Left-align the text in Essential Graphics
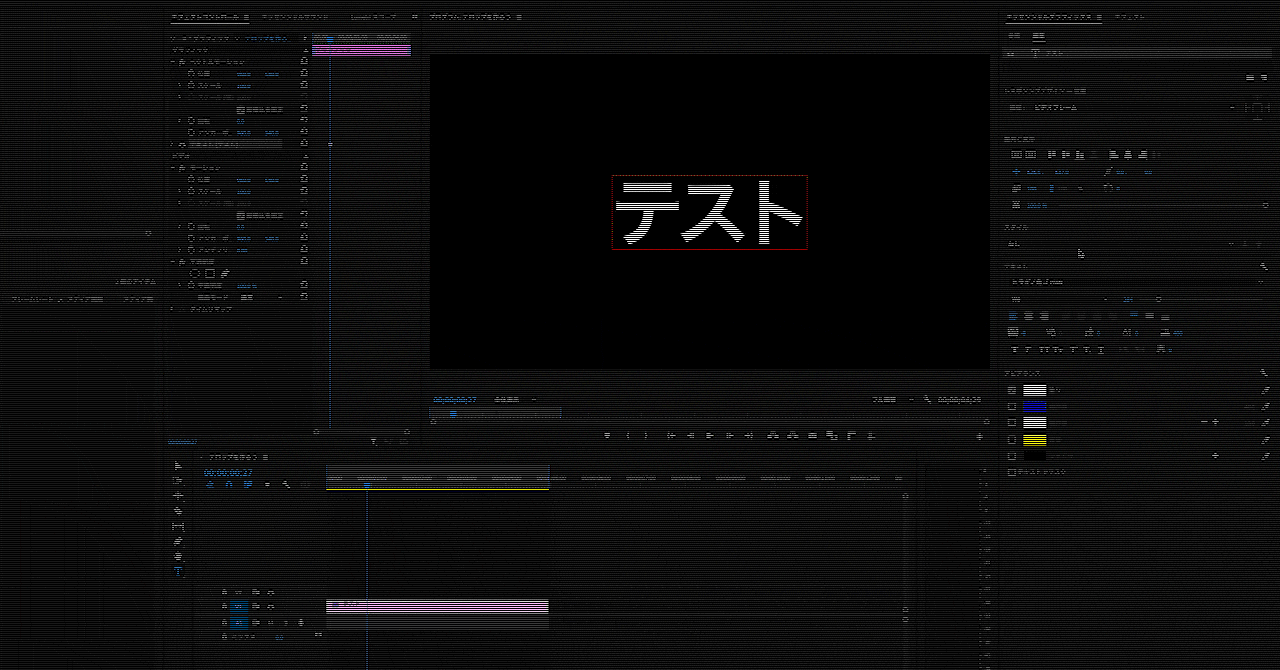 1012,315
